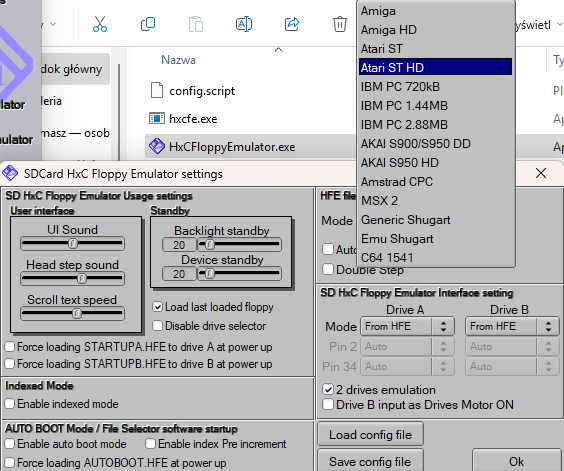Choose C64 1541 mode
The height and width of the screenshot is (471, 564).
click(435, 258)
